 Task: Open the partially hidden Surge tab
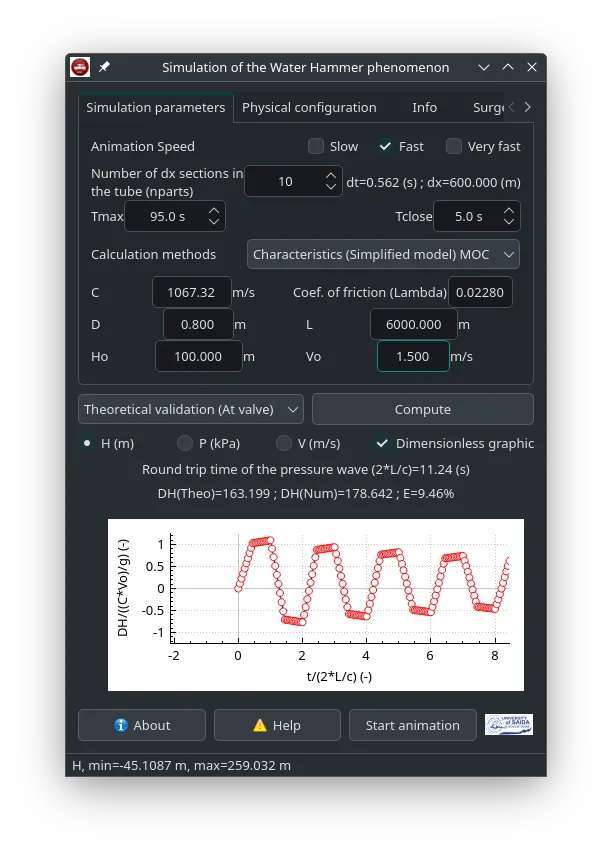coord(488,107)
